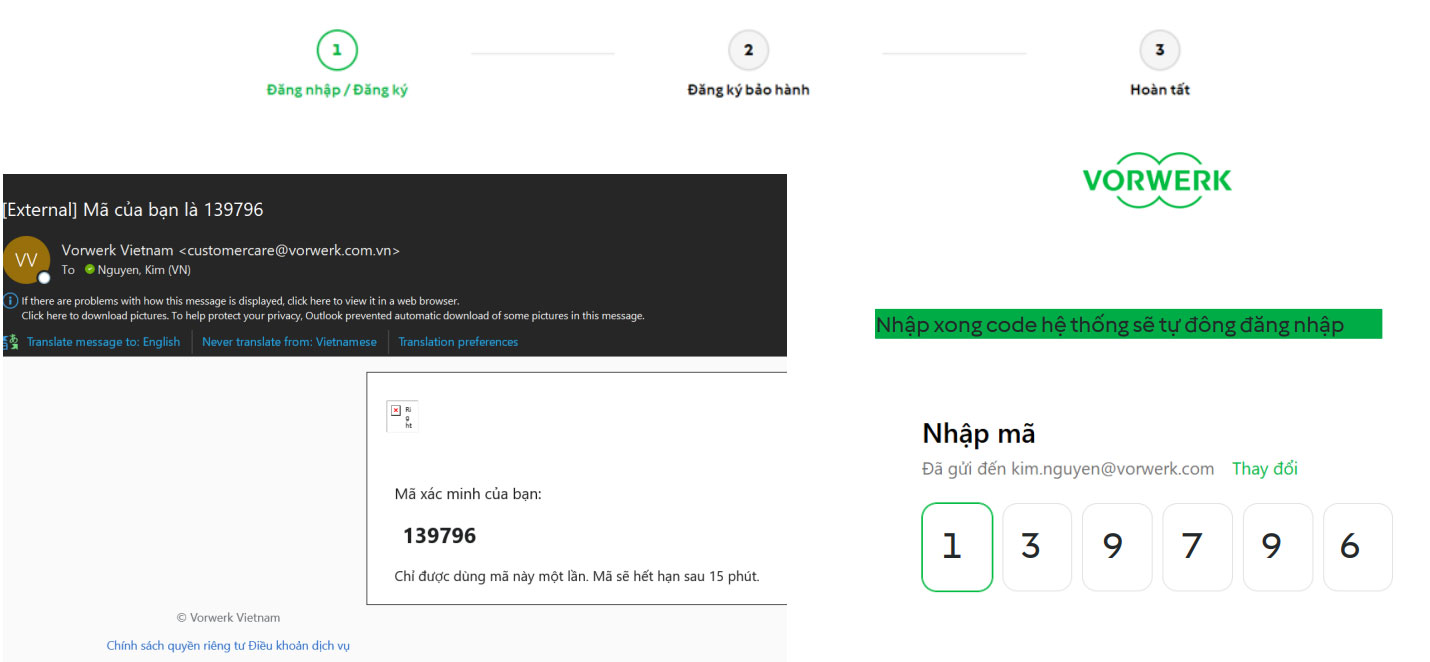Click the broken image placeholder in email body
This screenshot has height=662, width=1430.
click(402, 416)
